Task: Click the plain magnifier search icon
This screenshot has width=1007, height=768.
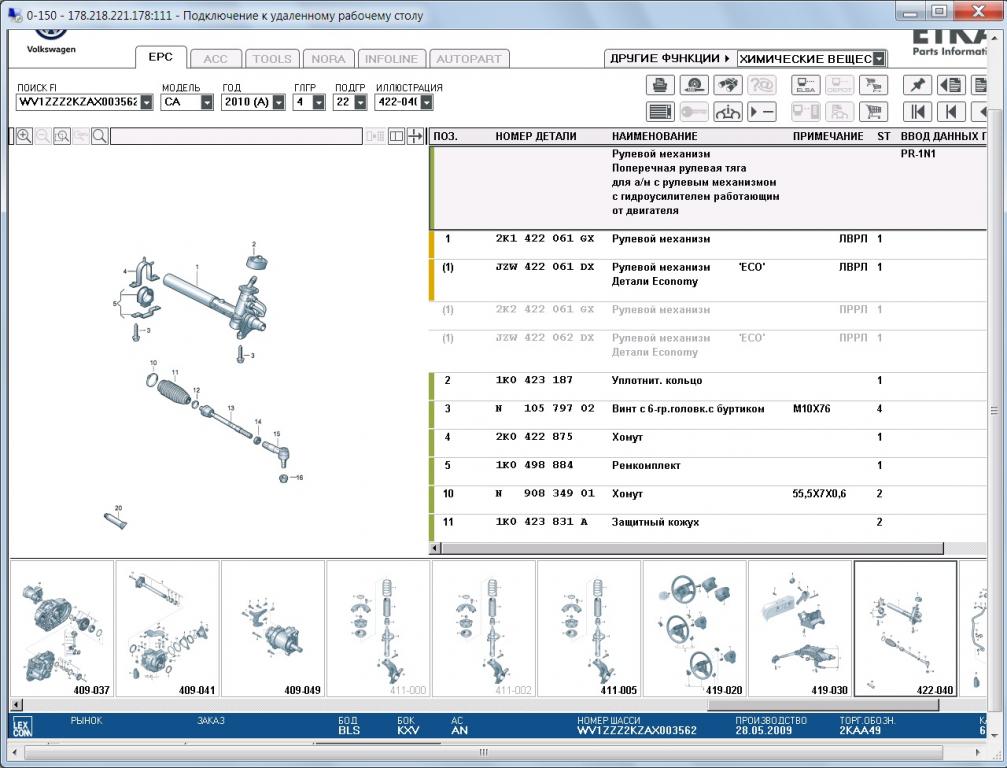Action: pos(100,136)
